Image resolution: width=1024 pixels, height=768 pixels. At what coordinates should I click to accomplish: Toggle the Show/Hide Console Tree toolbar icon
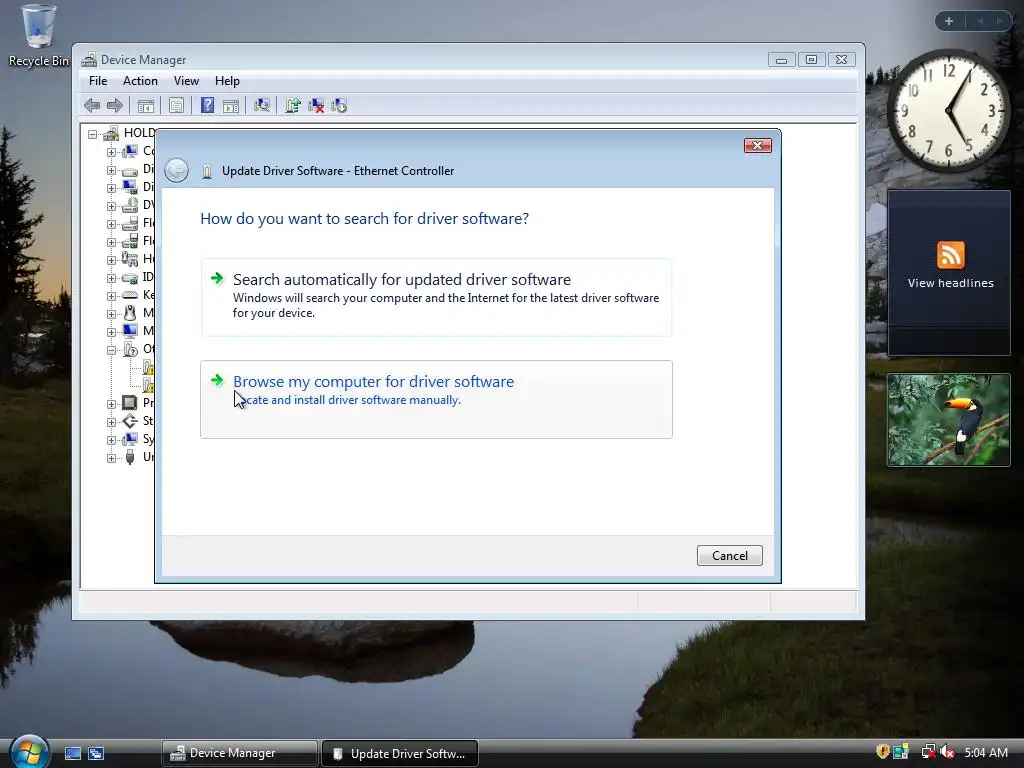pyautogui.click(x=146, y=105)
